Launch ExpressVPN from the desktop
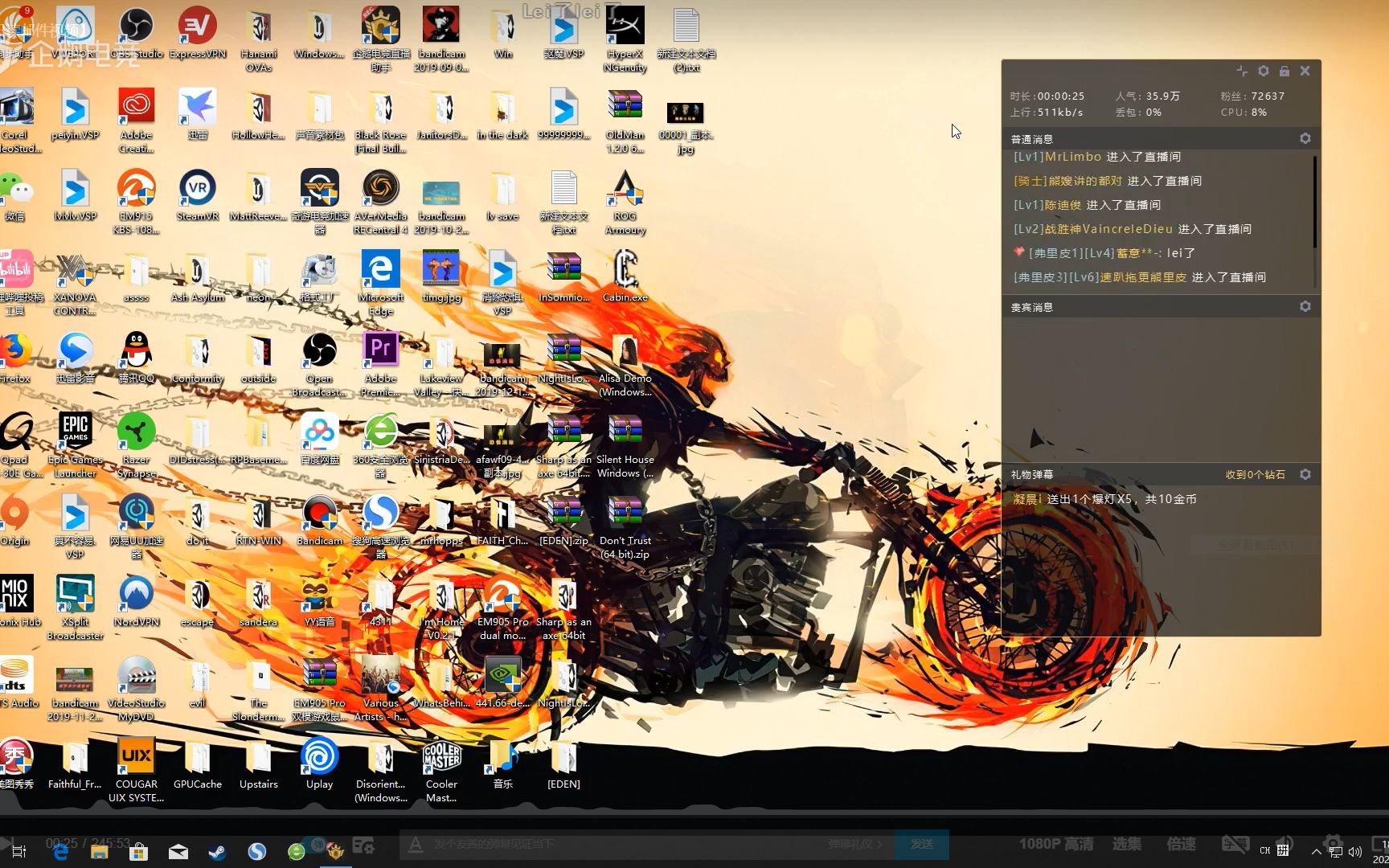The width and height of the screenshot is (1389, 868). pos(198,32)
